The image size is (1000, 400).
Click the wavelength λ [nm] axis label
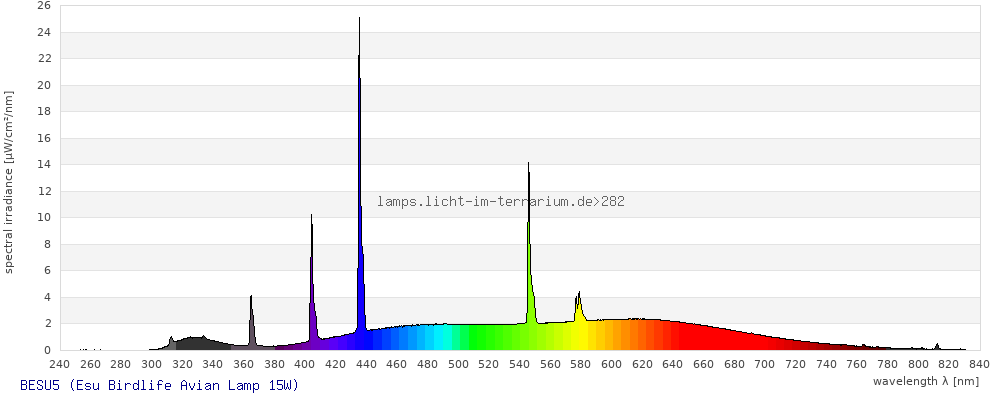(925, 381)
